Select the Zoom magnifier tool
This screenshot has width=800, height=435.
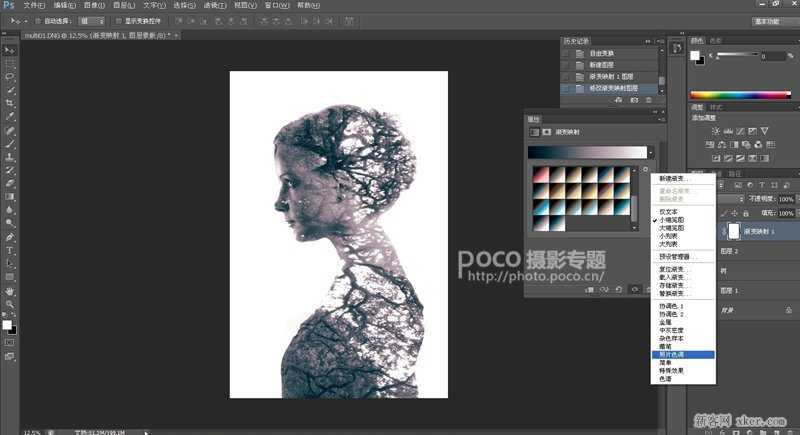10,304
